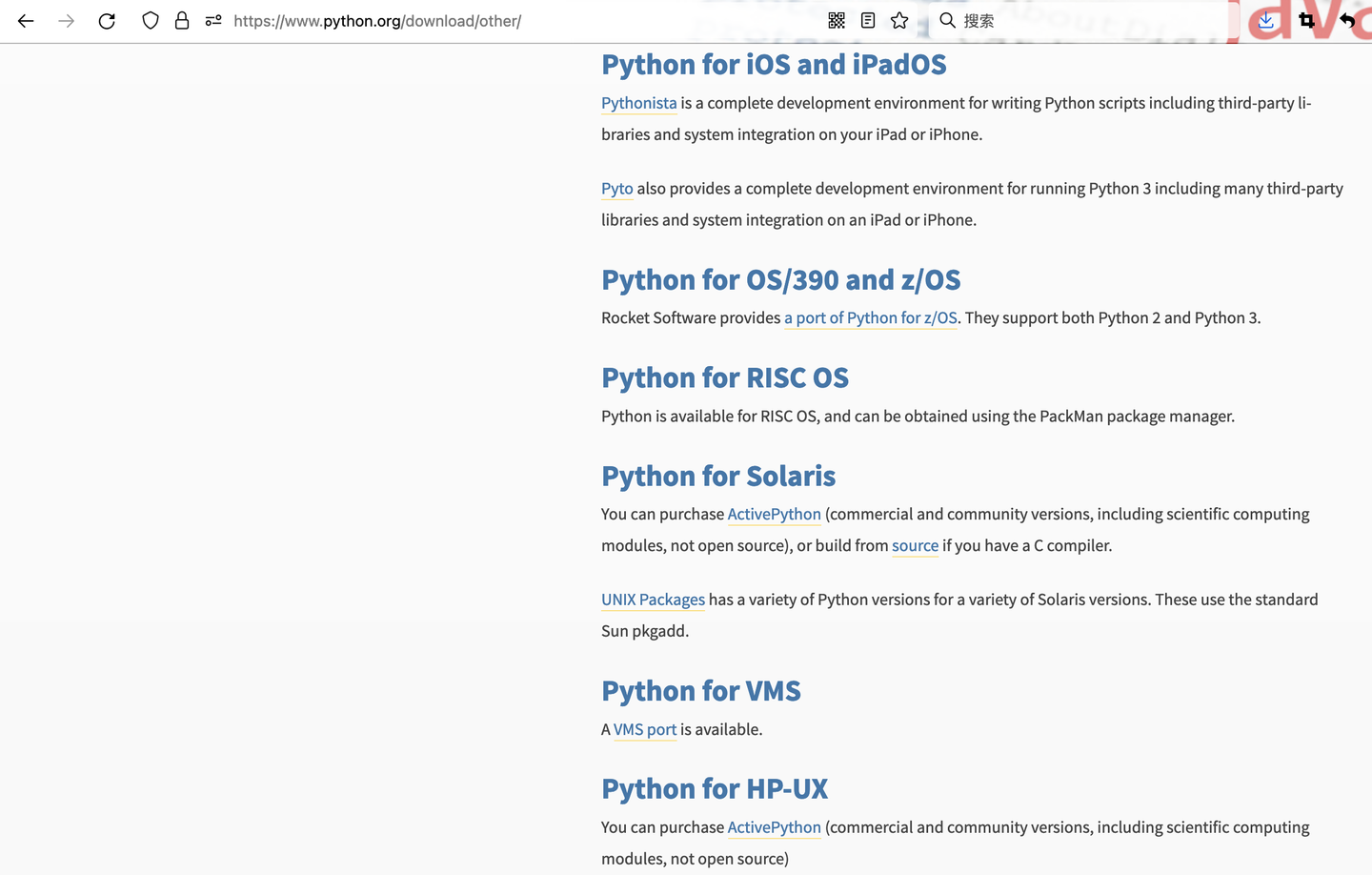This screenshot has height=875, width=1372.
Task: Open the downloads panel
Action: (1266, 21)
